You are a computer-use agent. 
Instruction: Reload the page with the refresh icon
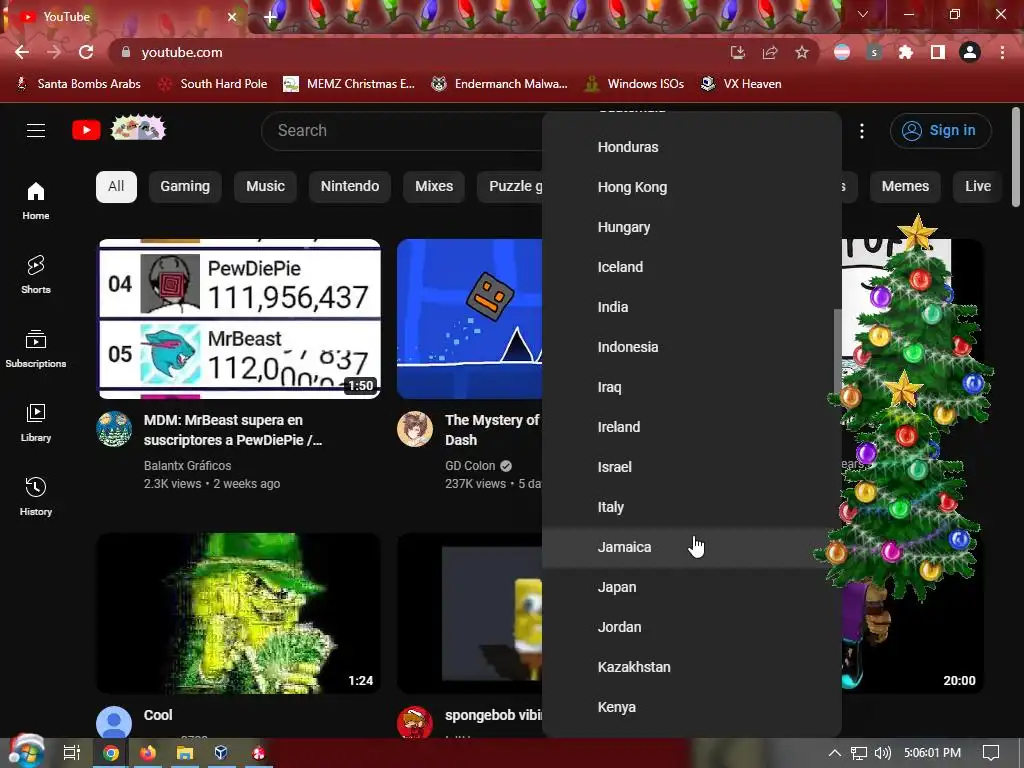coord(86,52)
